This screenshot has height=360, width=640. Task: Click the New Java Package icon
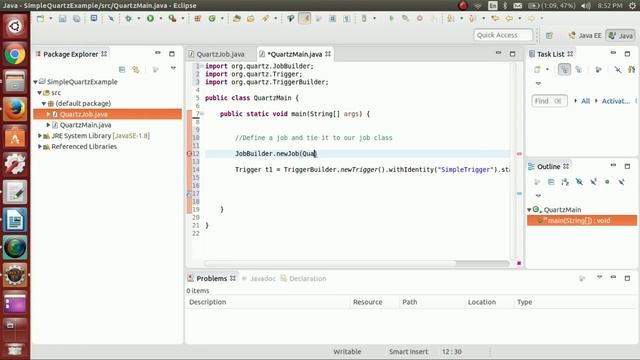(198, 18)
